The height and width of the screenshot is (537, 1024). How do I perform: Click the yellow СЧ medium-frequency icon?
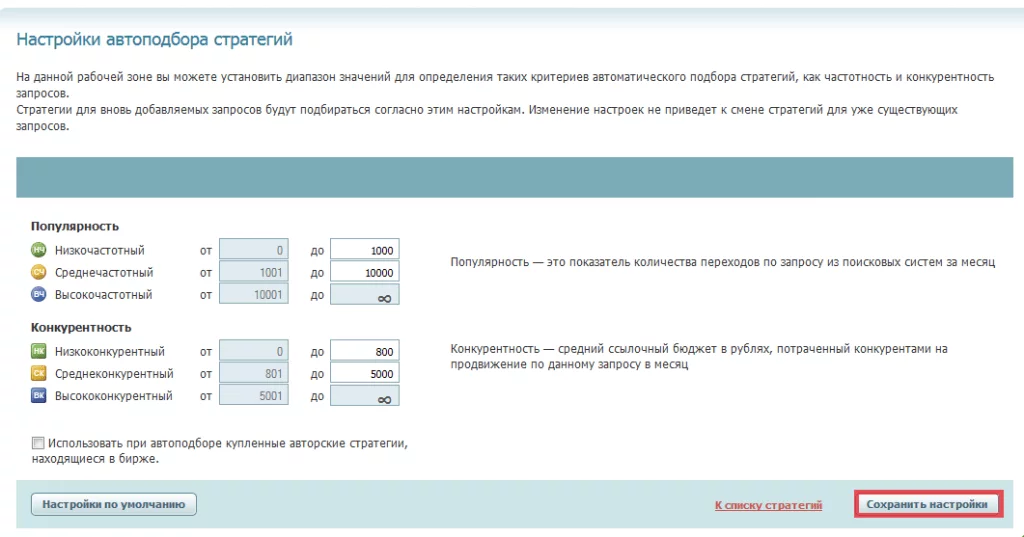[x=39, y=272]
